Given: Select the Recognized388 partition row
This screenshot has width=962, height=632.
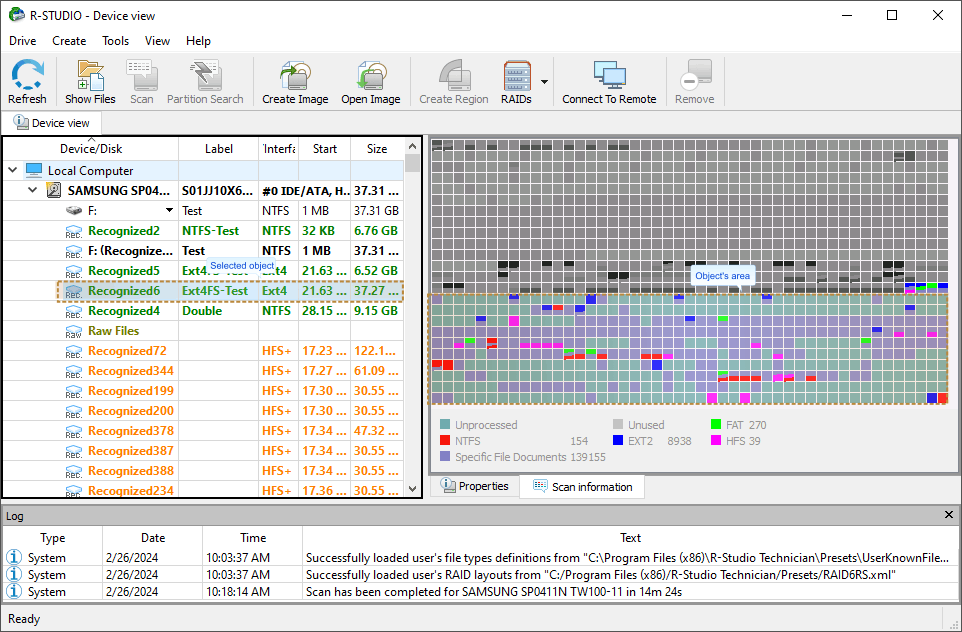Looking at the screenshot, I should (x=203, y=471).
